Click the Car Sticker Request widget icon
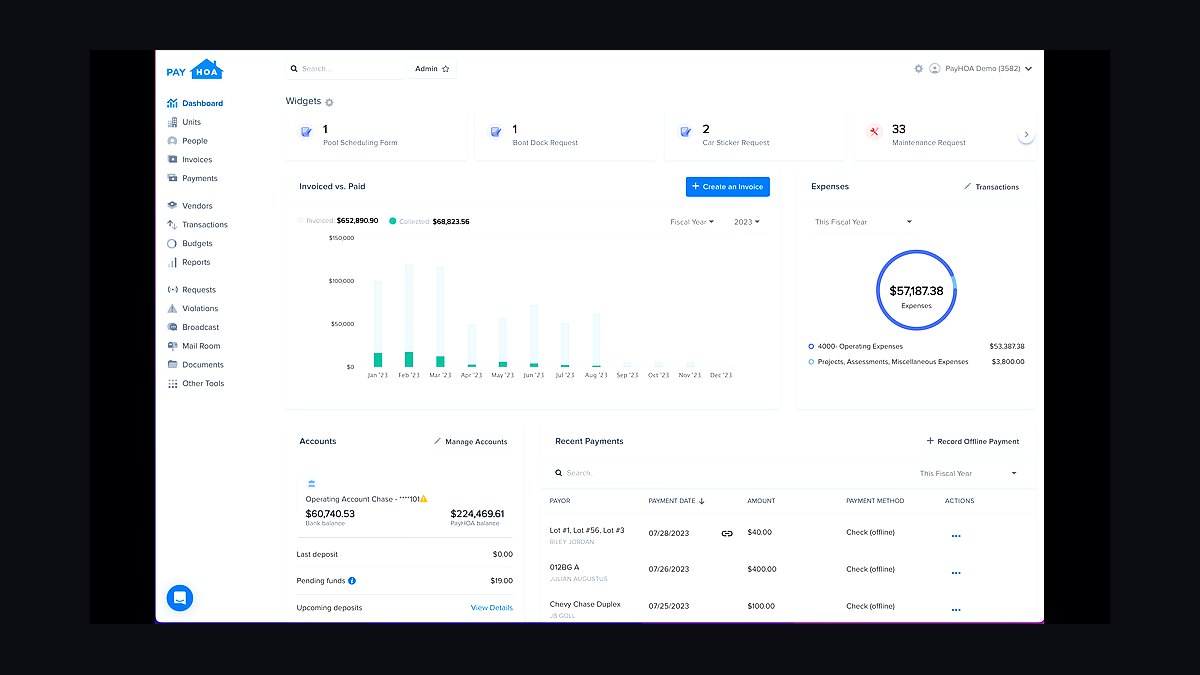The height and width of the screenshot is (675, 1200). pos(685,131)
